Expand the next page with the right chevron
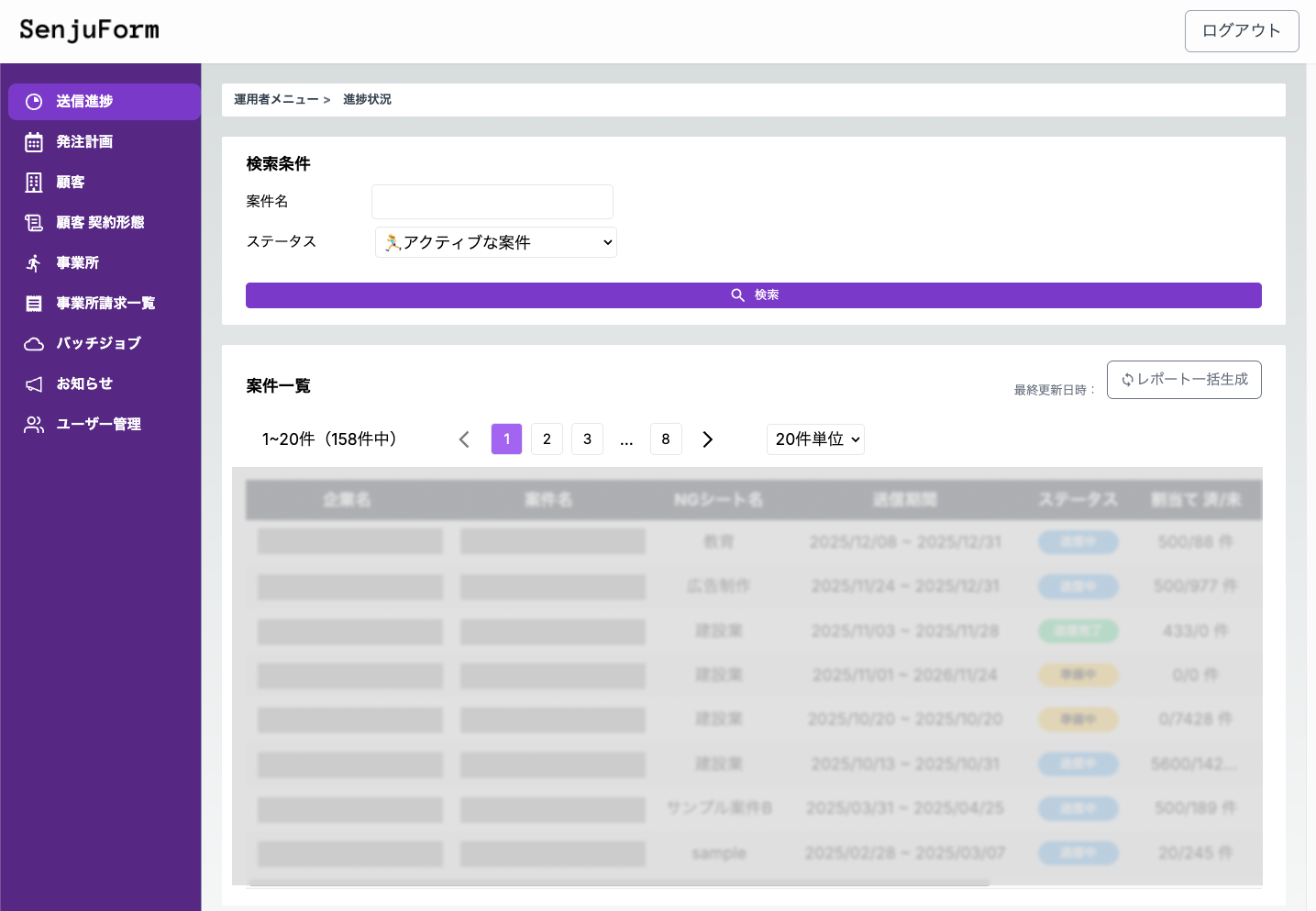1316x911 pixels. pos(707,439)
